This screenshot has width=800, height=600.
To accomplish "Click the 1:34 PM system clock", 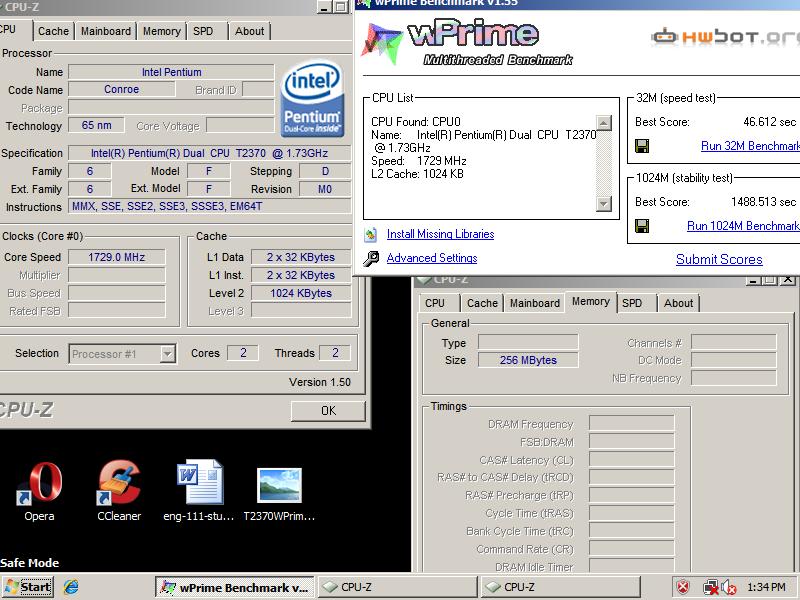I will pyautogui.click(x=766, y=587).
